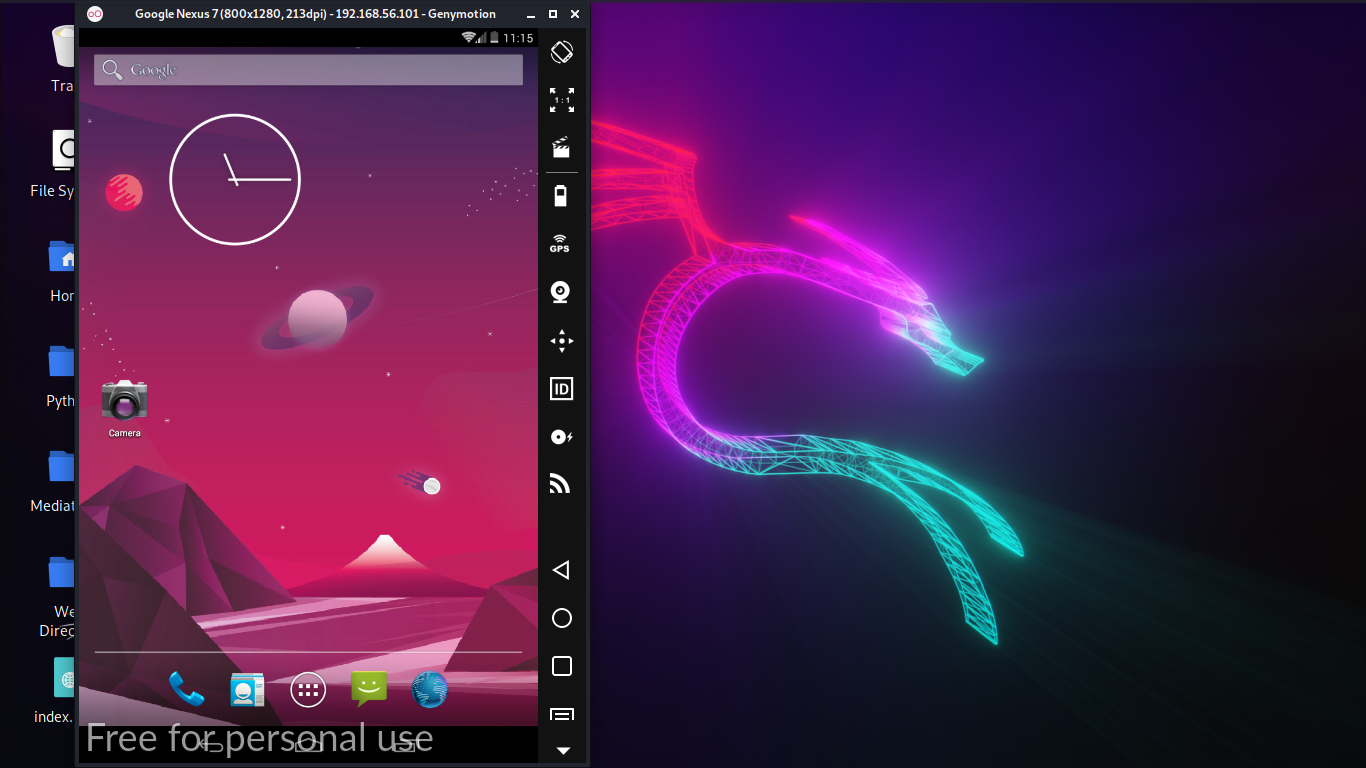
Task: Maximize the Genymotion window
Action: coord(553,14)
